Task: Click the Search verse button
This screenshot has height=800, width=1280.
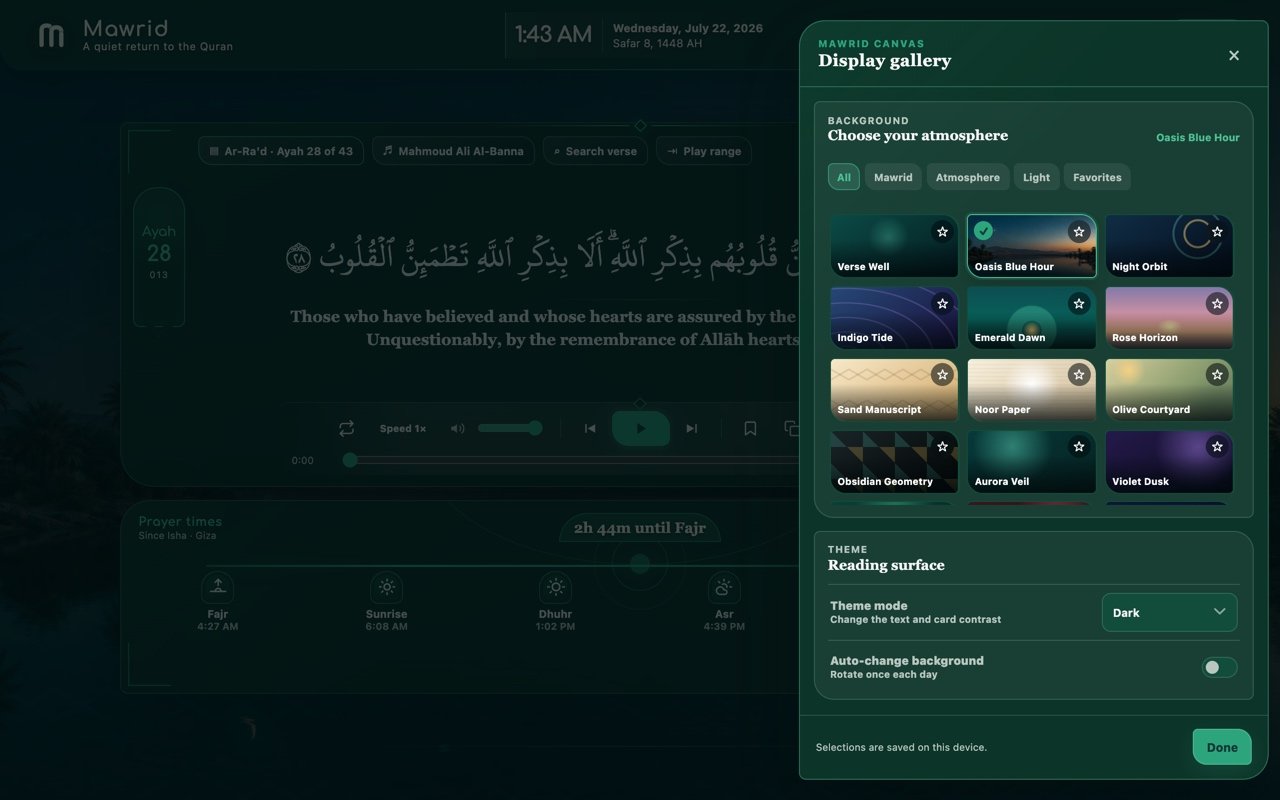Action: pos(595,151)
